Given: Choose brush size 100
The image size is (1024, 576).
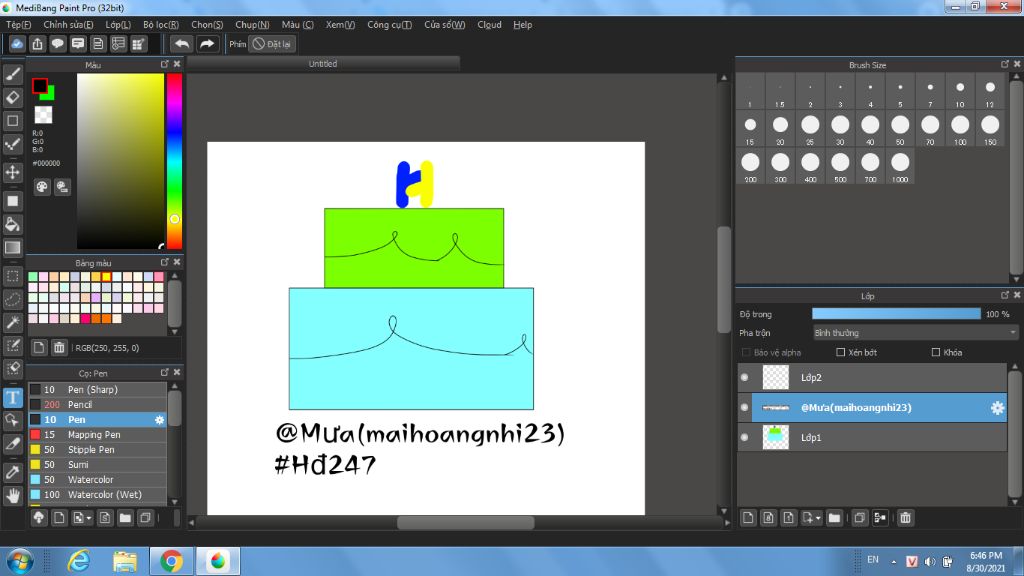Looking at the screenshot, I should pyautogui.click(x=960, y=129).
